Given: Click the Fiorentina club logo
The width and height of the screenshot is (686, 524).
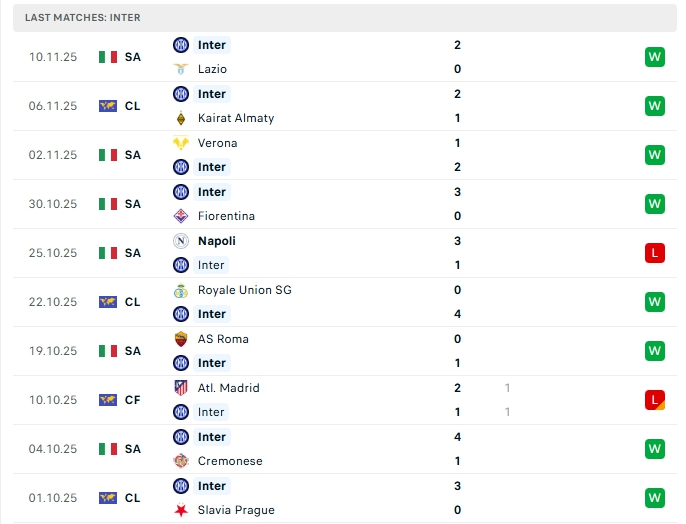Looking at the screenshot, I should pos(181,216).
